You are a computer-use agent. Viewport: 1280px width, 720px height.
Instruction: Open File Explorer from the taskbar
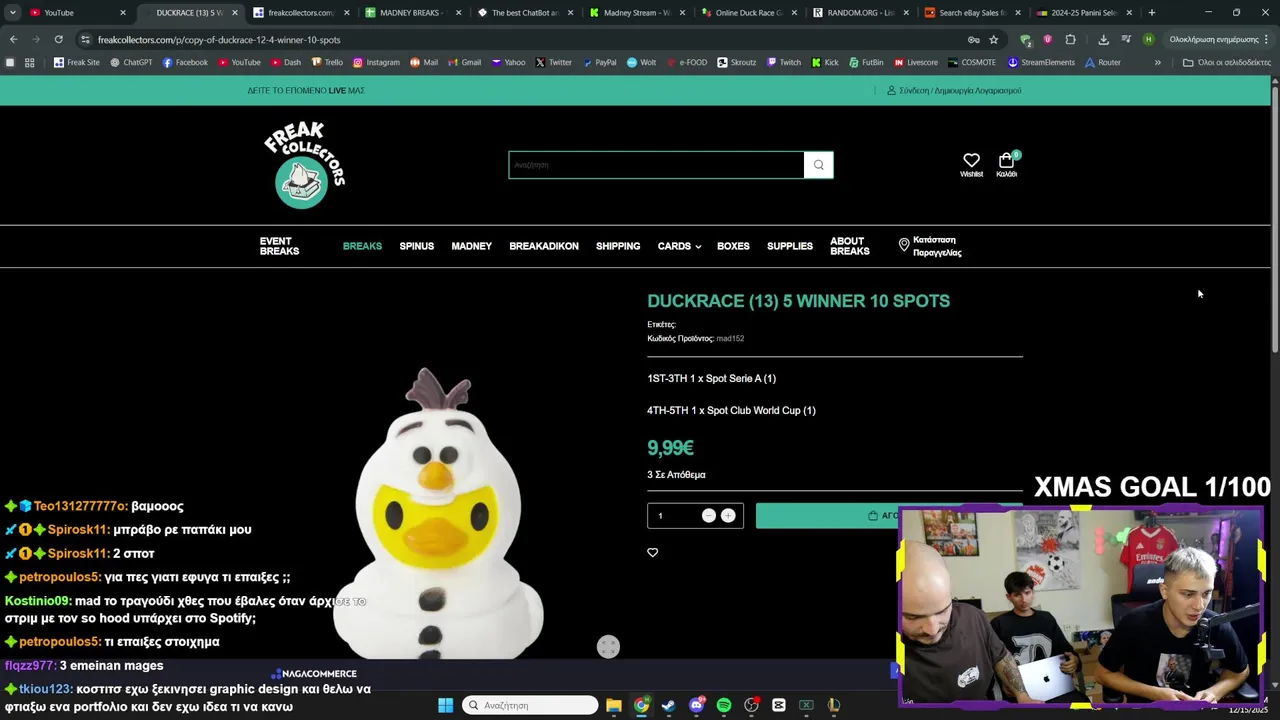[614, 705]
